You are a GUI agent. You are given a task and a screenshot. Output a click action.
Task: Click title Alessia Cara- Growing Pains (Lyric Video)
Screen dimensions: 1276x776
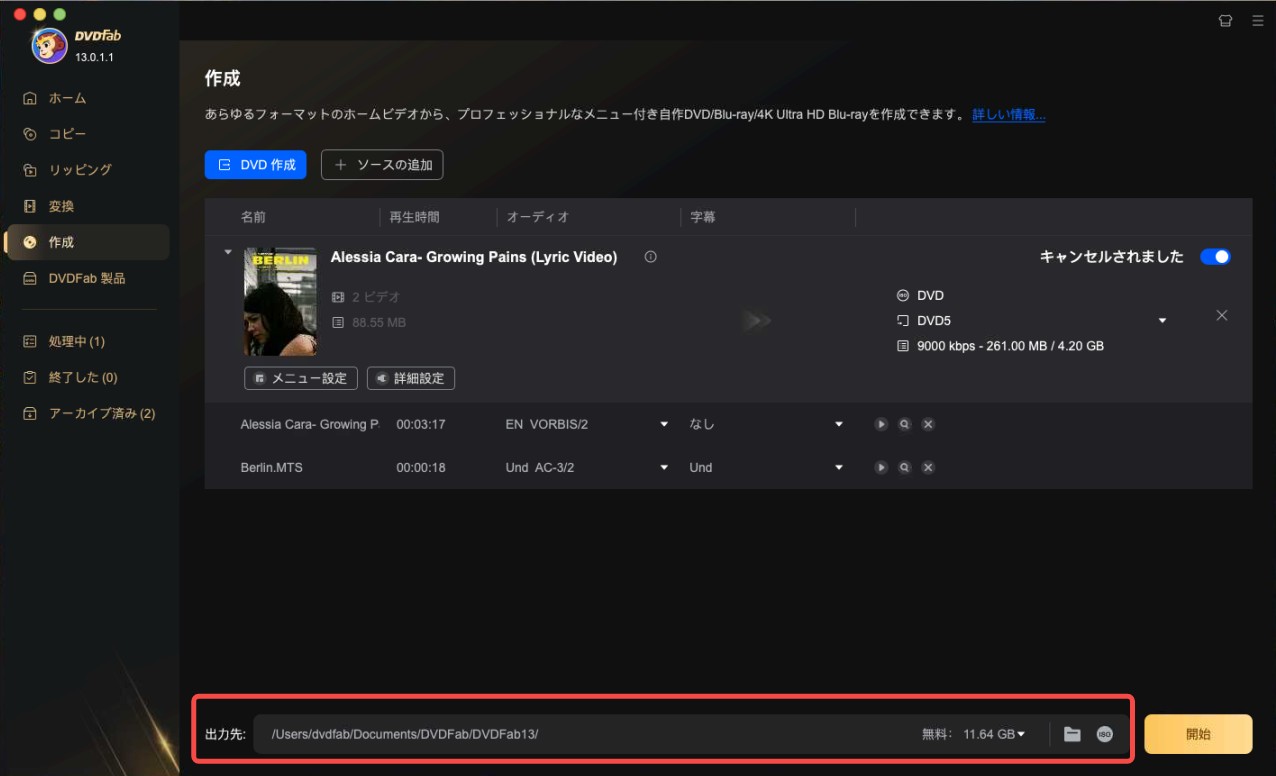tap(474, 257)
